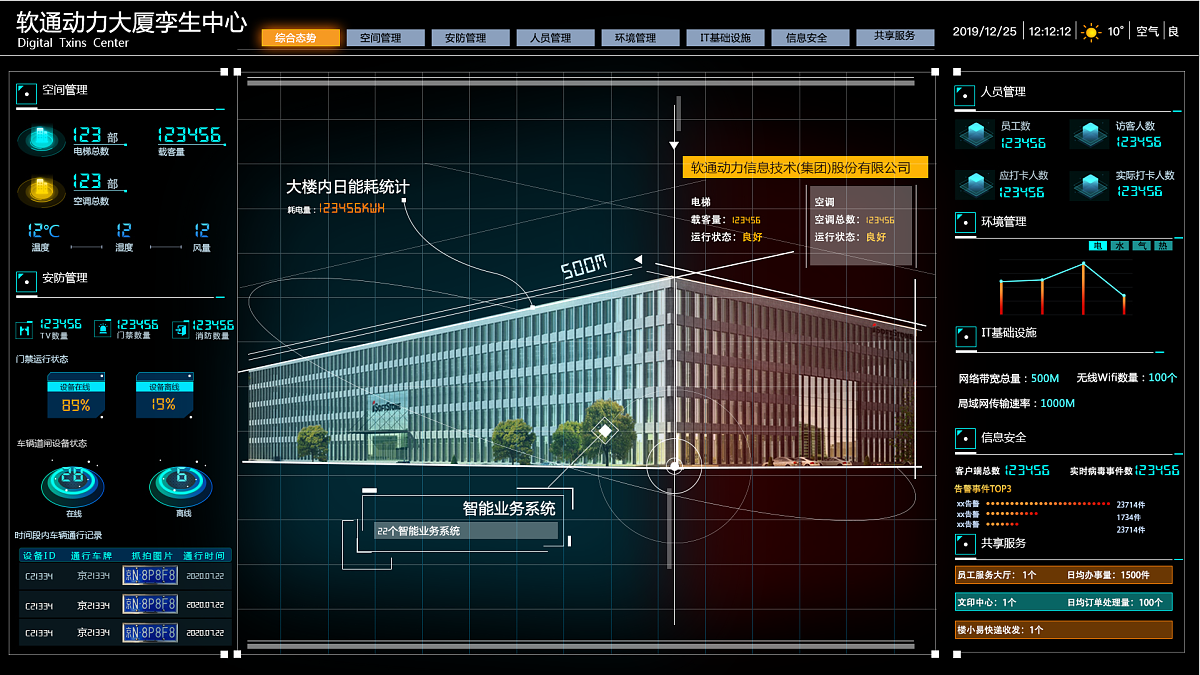Click the 1734件 alert count

(x=1128, y=515)
